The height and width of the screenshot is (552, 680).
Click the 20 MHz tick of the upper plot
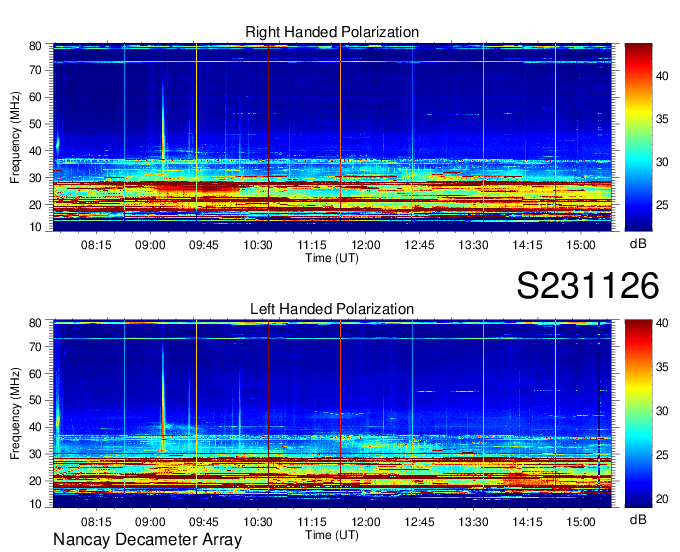click(x=35, y=205)
